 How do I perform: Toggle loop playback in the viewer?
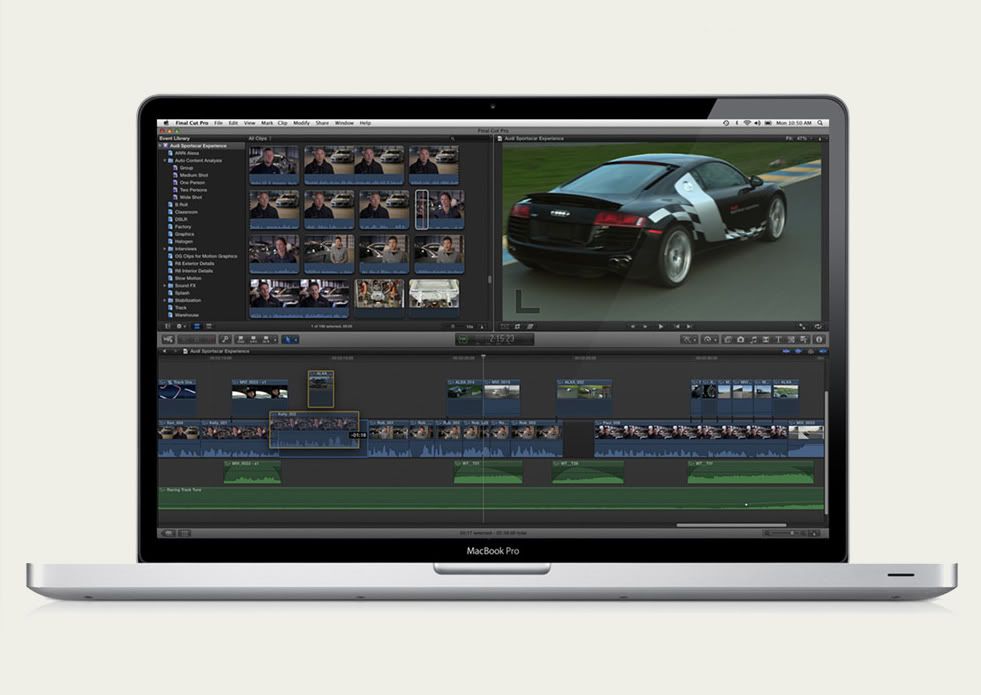tap(818, 327)
